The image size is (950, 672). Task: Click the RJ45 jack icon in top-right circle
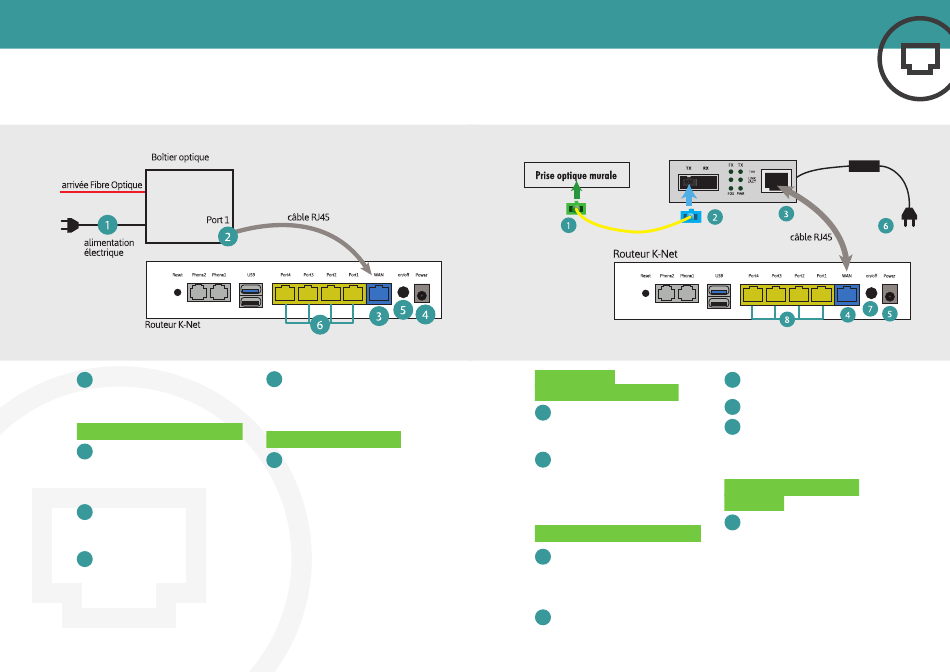[x=920, y=59]
